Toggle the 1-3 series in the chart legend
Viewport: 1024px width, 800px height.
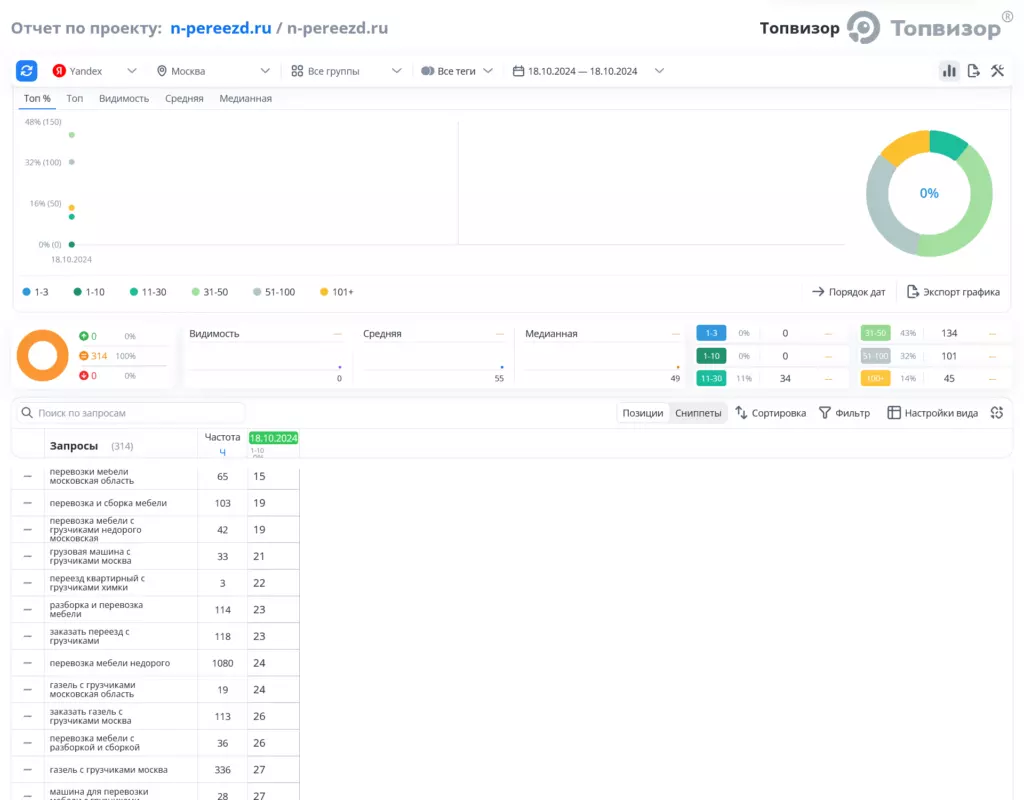pyautogui.click(x=35, y=292)
